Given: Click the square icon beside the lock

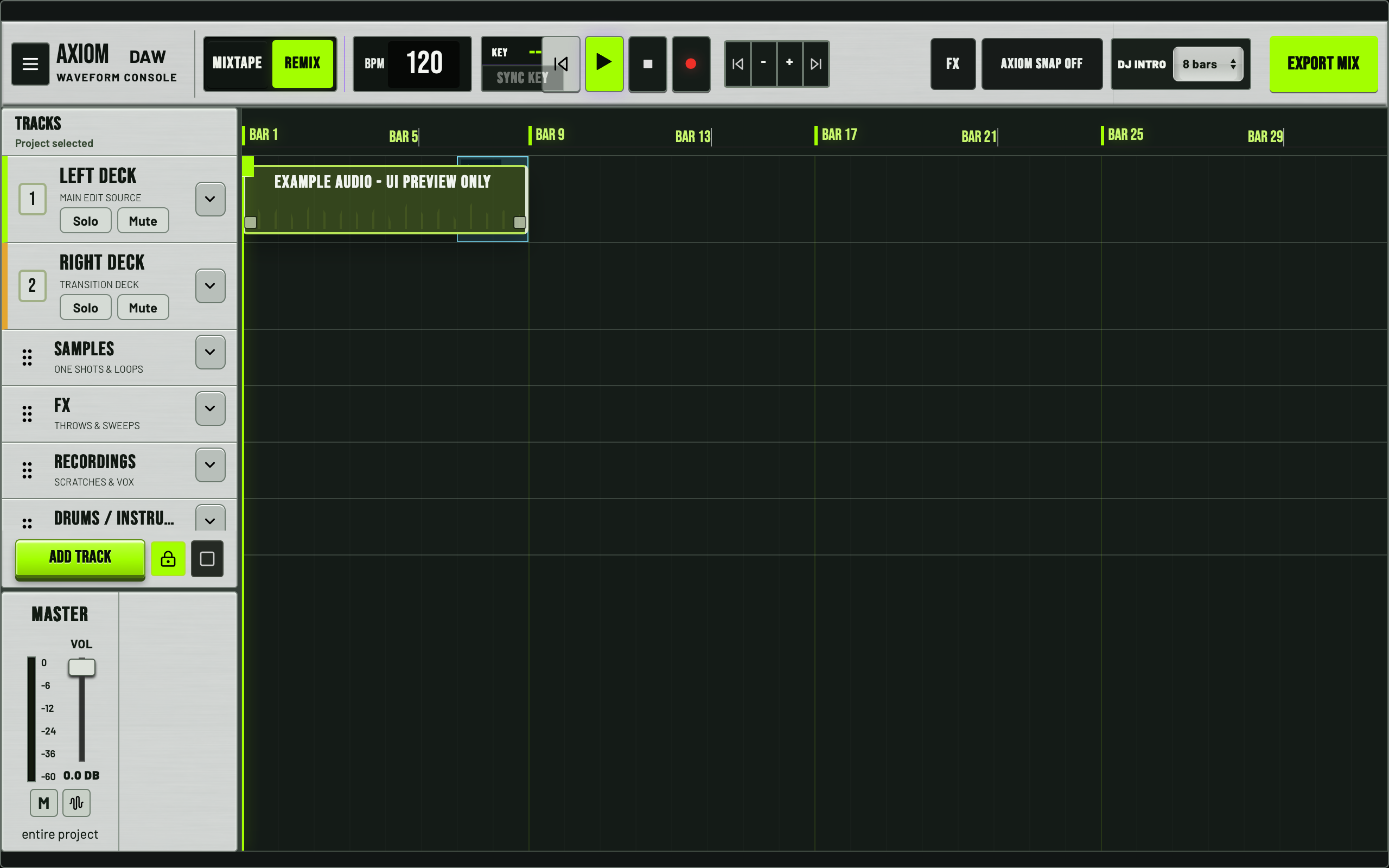Looking at the screenshot, I should [x=207, y=559].
